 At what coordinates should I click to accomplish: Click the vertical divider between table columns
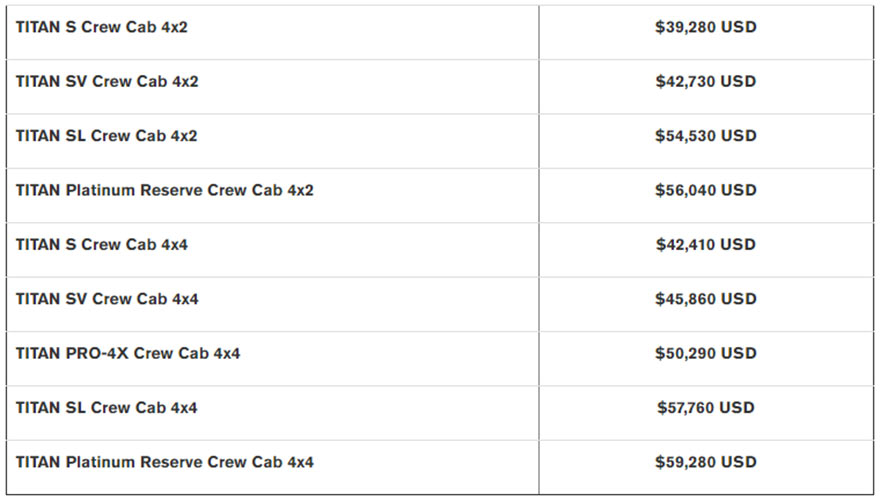[x=539, y=250]
